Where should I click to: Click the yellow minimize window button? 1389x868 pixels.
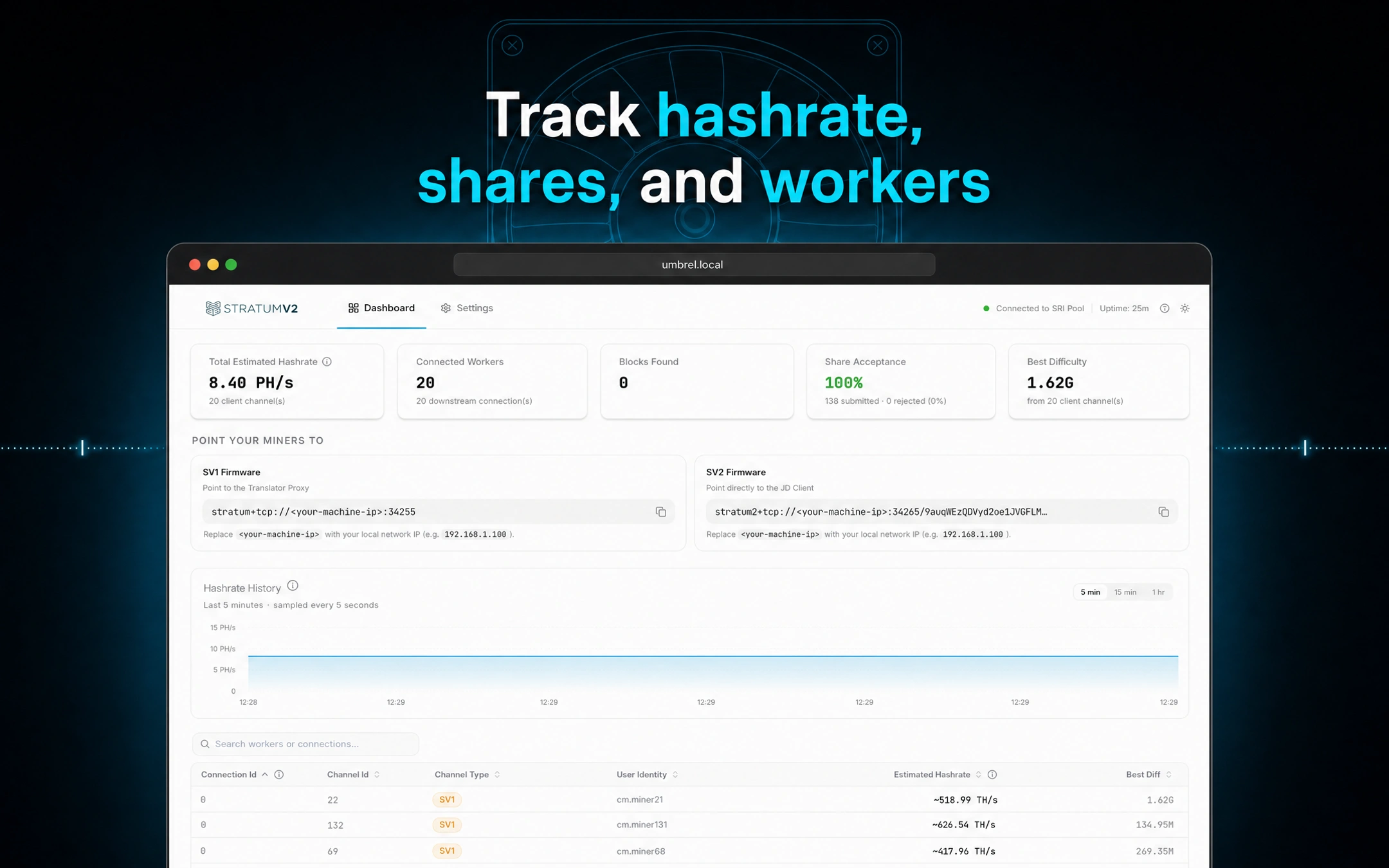coord(213,264)
